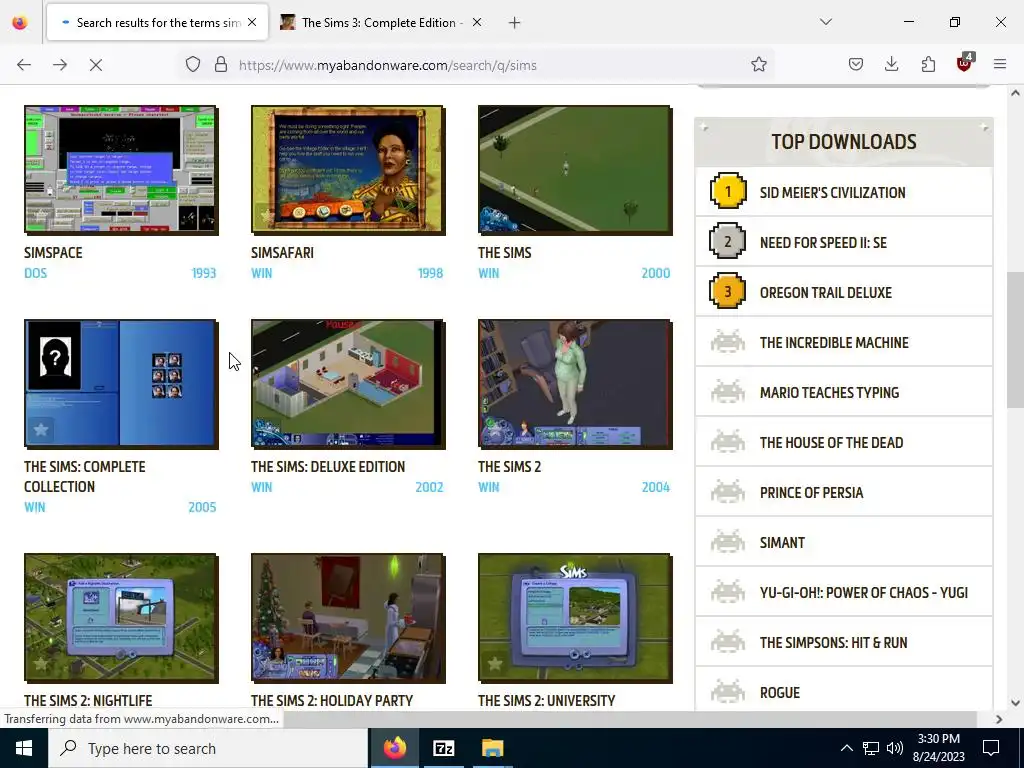Open The Sims 2: University thumbnail
This screenshot has width=1024, height=768.
(575, 618)
